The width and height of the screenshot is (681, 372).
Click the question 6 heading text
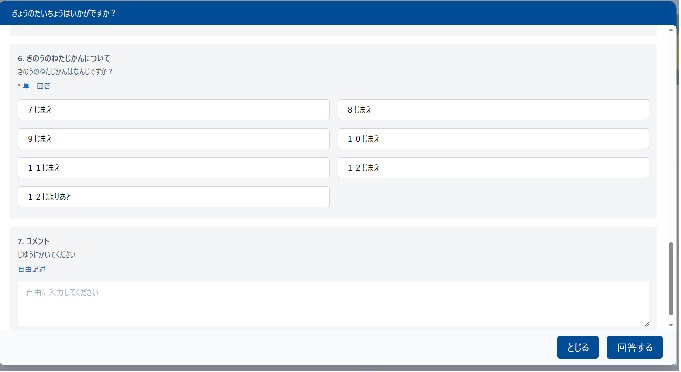tap(64, 59)
